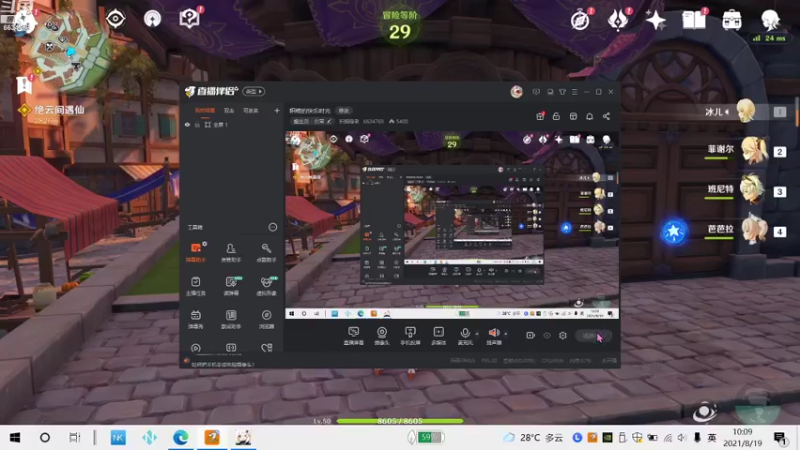Click the quest tracker 绝云间遇仙
The width and height of the screenshot is (800, 450).
(x=57, y=110)
